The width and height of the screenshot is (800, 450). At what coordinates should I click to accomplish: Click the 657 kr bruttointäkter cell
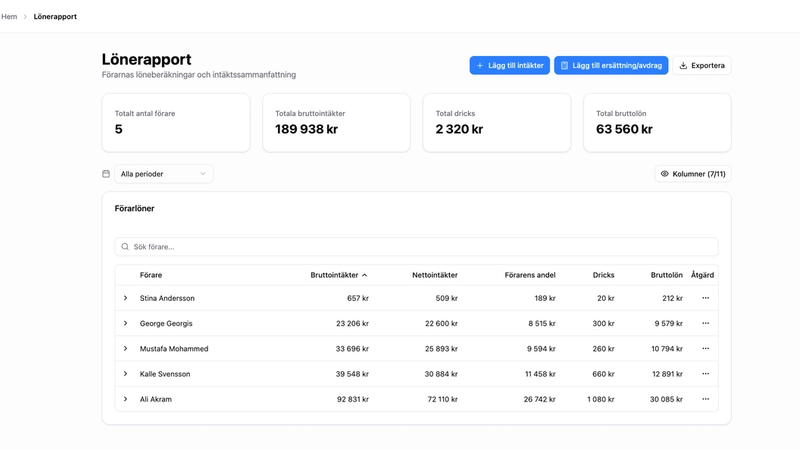pos(358,298)
